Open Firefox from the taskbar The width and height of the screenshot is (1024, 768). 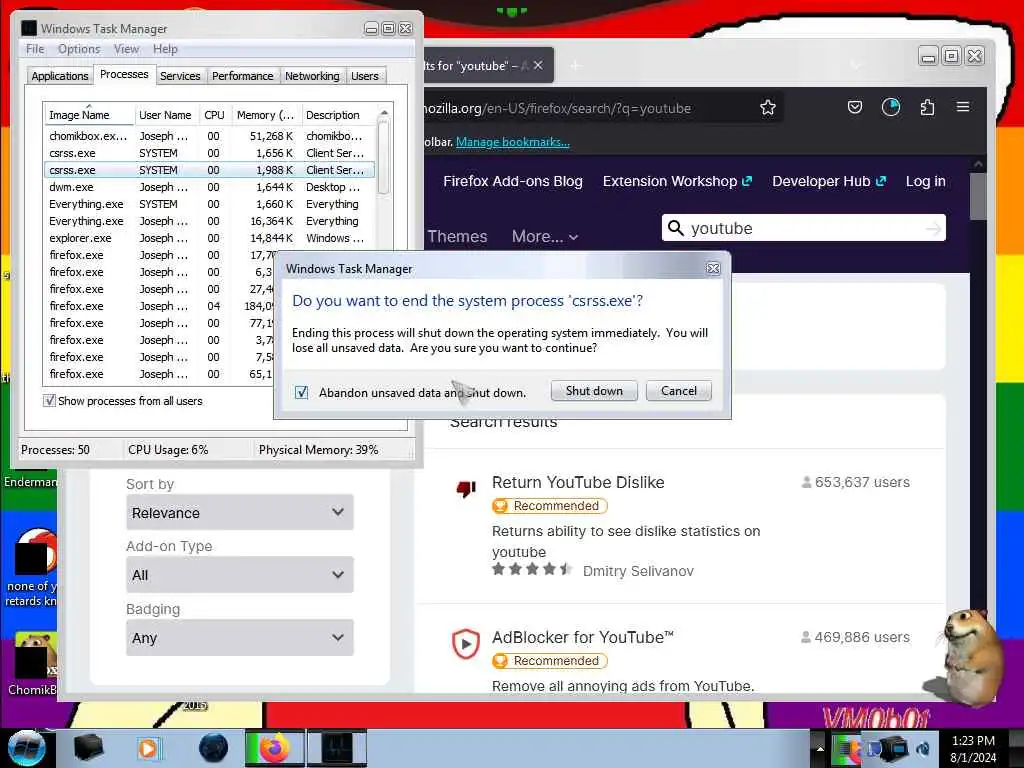[x=274, y=748]
